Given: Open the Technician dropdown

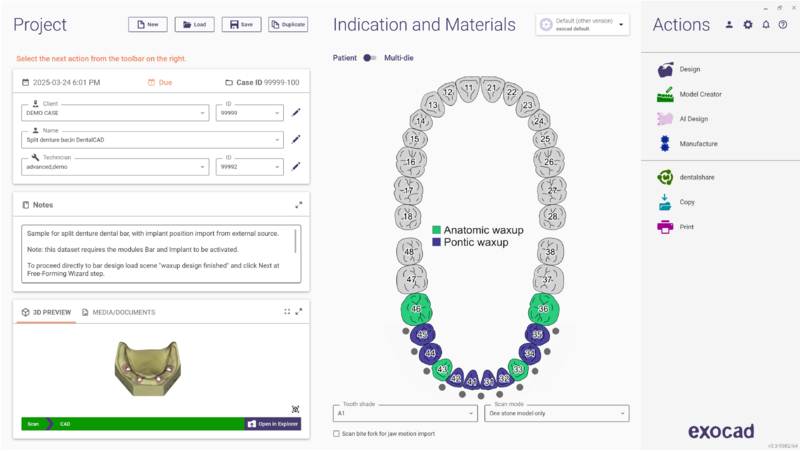Looking at the screenshot, I should tap(115, 167).
